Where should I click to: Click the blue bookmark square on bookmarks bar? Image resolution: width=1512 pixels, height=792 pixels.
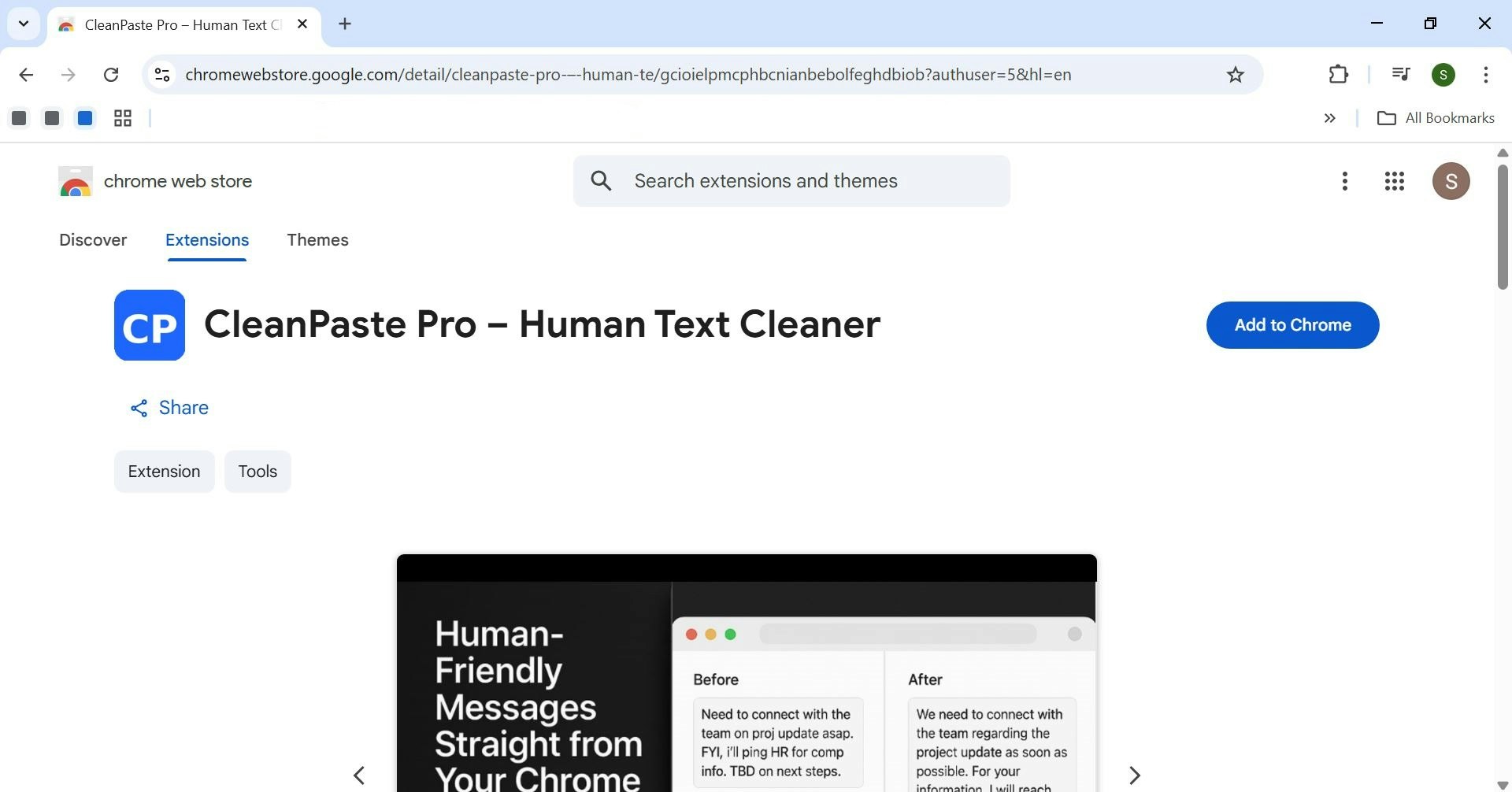pyautogui.click(x=84, y=117)
